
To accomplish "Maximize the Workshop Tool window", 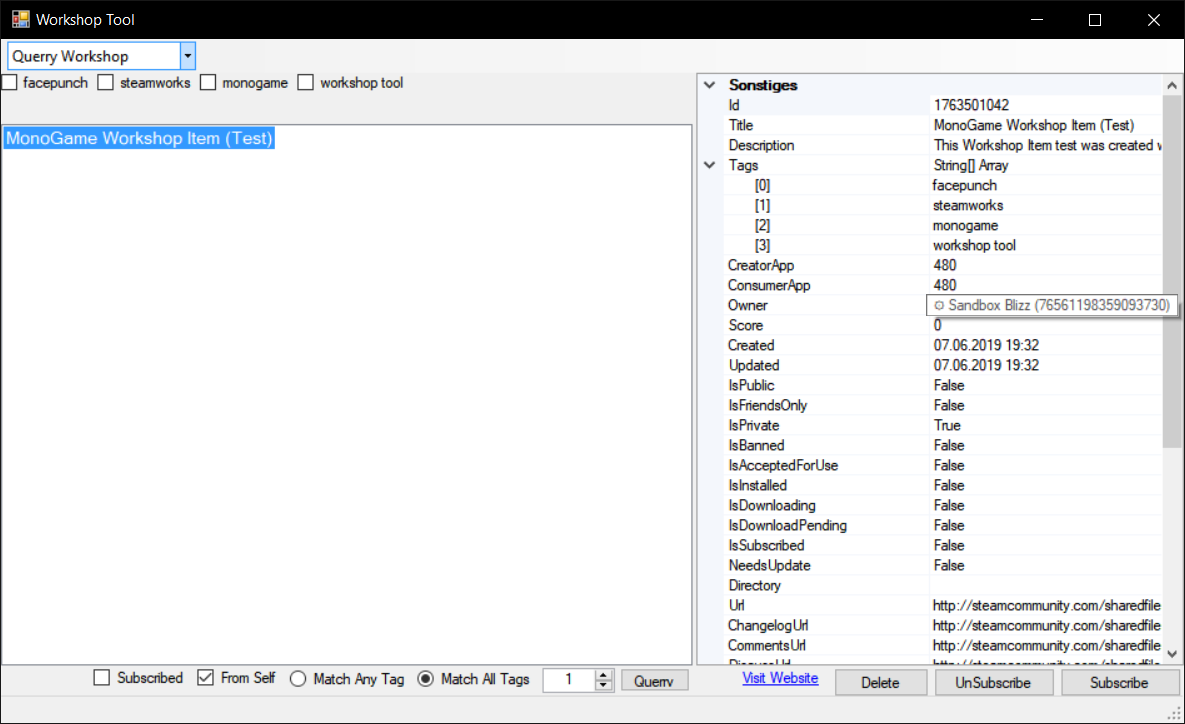I will pos(1094,20).
